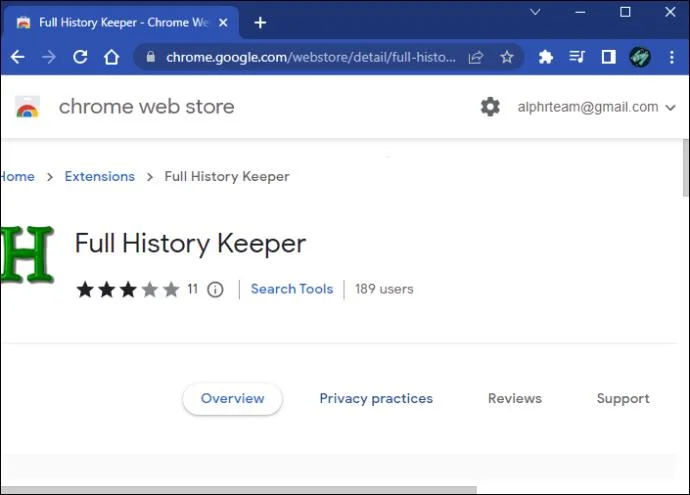Image resolution: width=690 pixels, height=495 pixels.
Task: Click the Chrome Web Store logo
Action: [28, 107]
